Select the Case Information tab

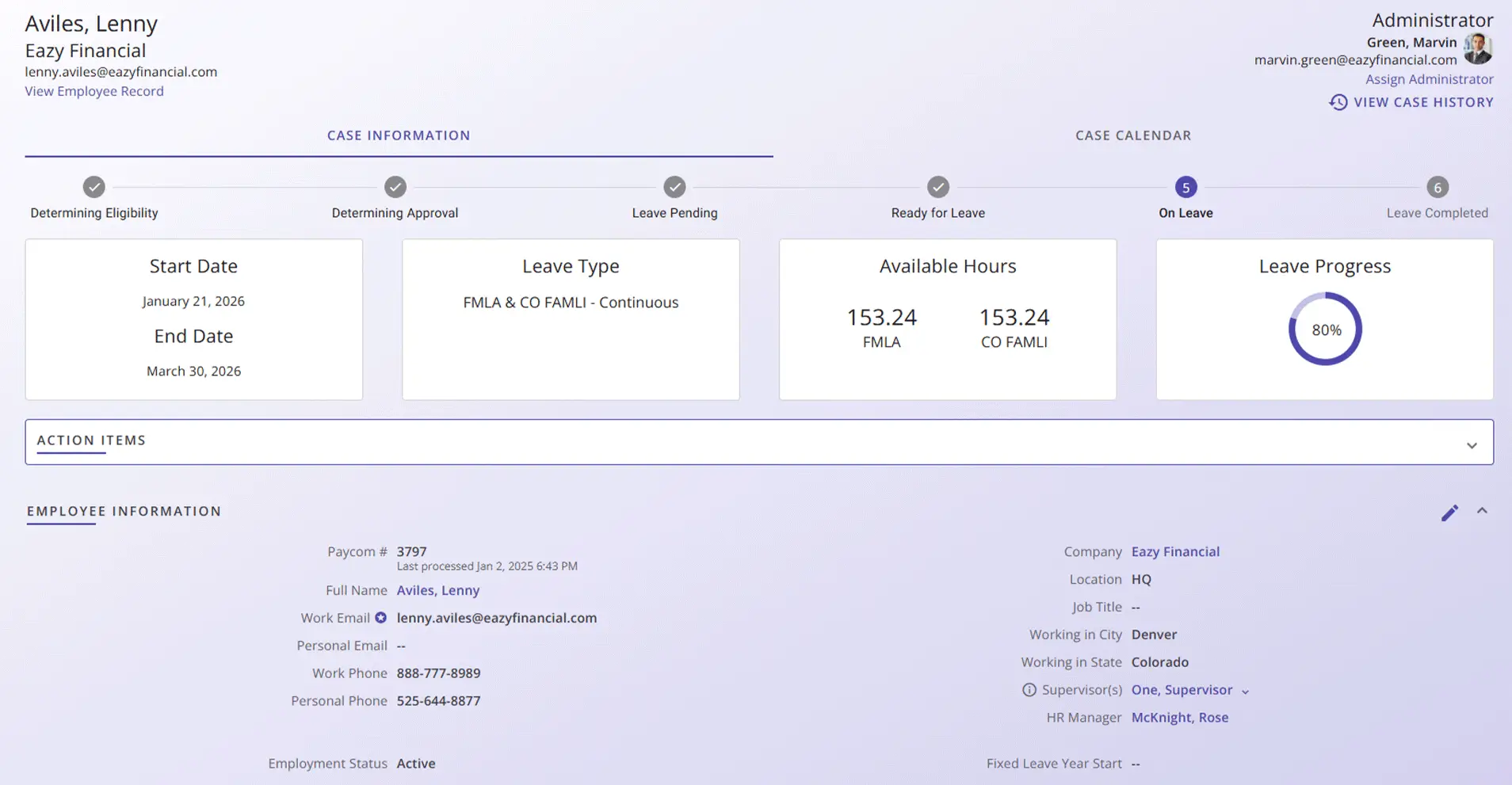click(399, 135)
